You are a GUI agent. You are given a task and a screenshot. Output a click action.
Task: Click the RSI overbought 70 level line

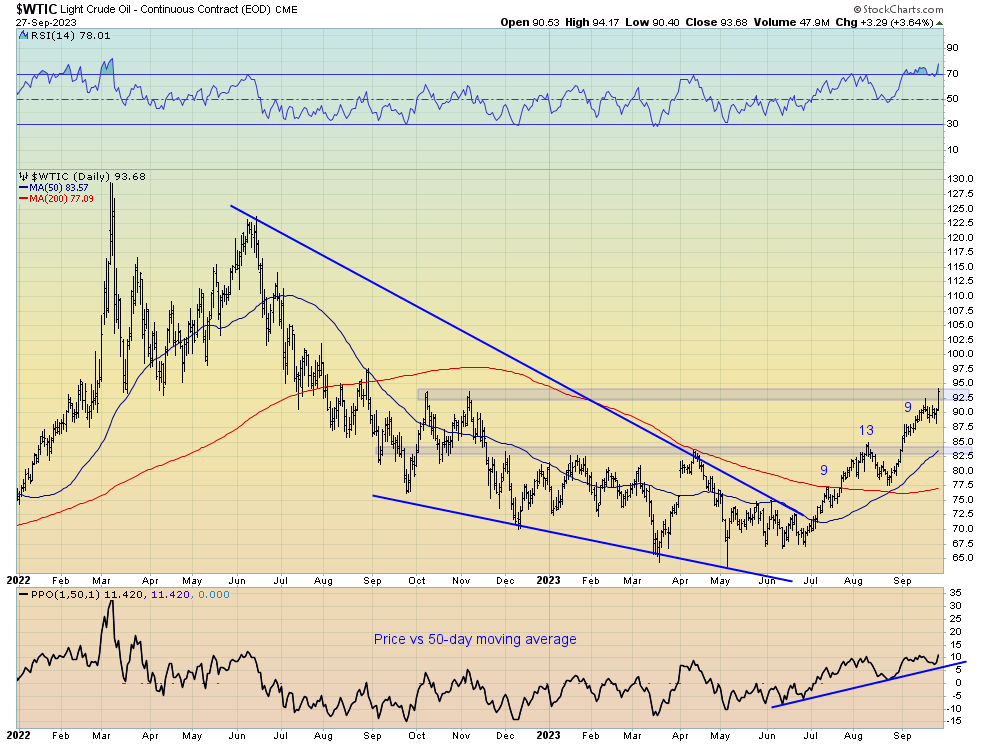pos(500,73)
